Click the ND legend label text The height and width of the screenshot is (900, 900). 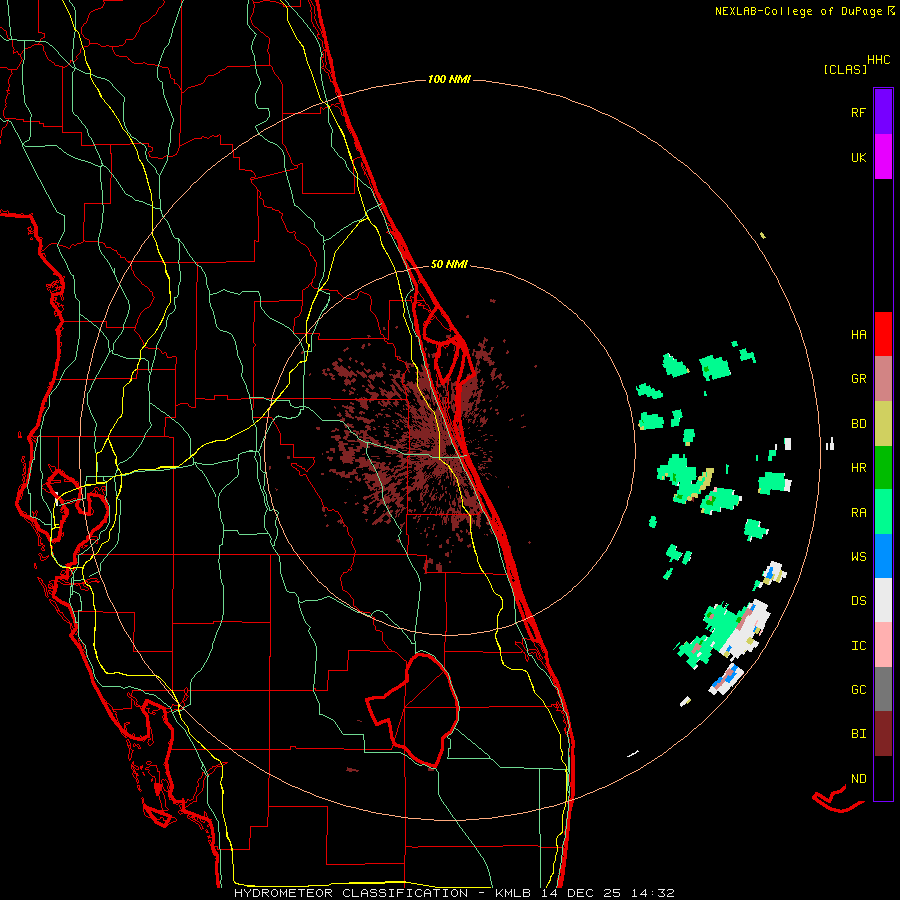[x=858, y=779]
